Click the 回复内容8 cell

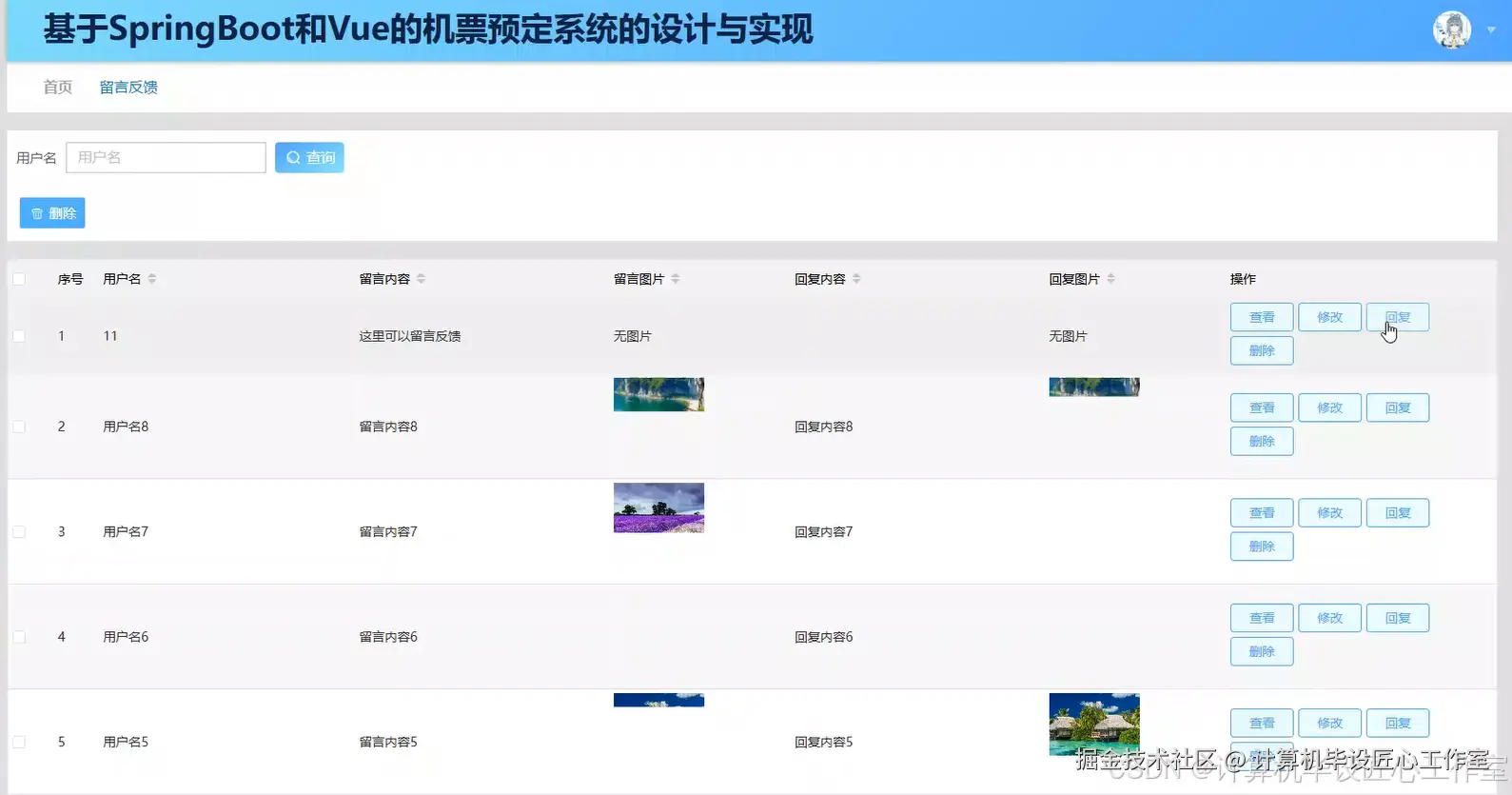824,427
